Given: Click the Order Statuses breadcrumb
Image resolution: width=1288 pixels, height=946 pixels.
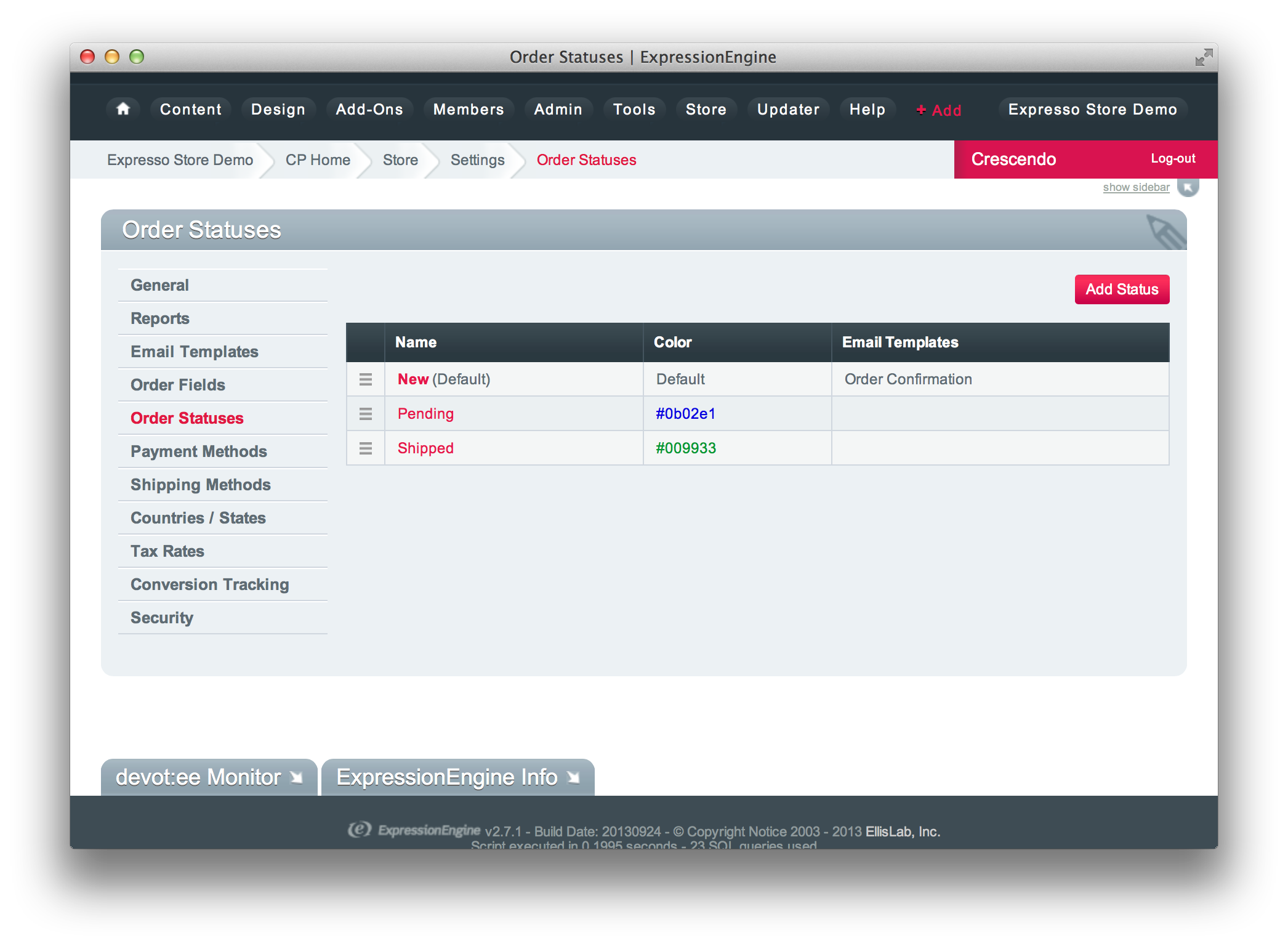Looking at the screenshot, I should (x=586, y=160).
